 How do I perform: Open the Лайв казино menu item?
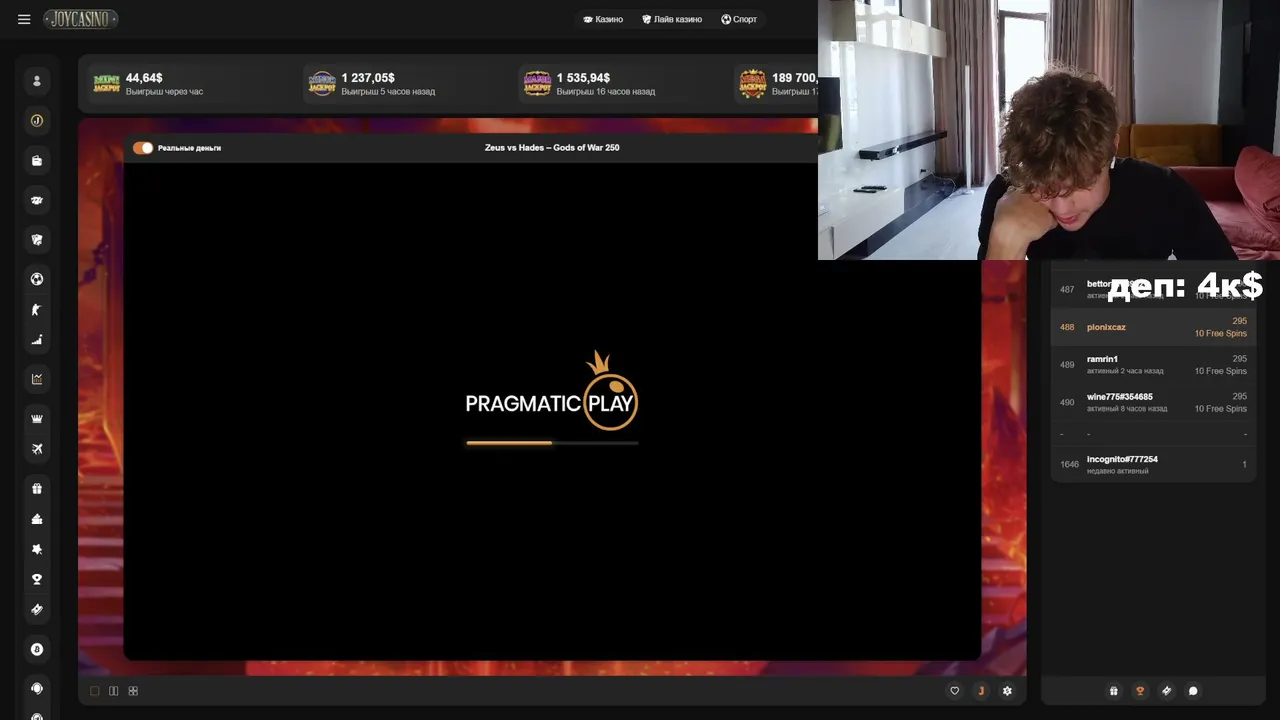[672, 19]
